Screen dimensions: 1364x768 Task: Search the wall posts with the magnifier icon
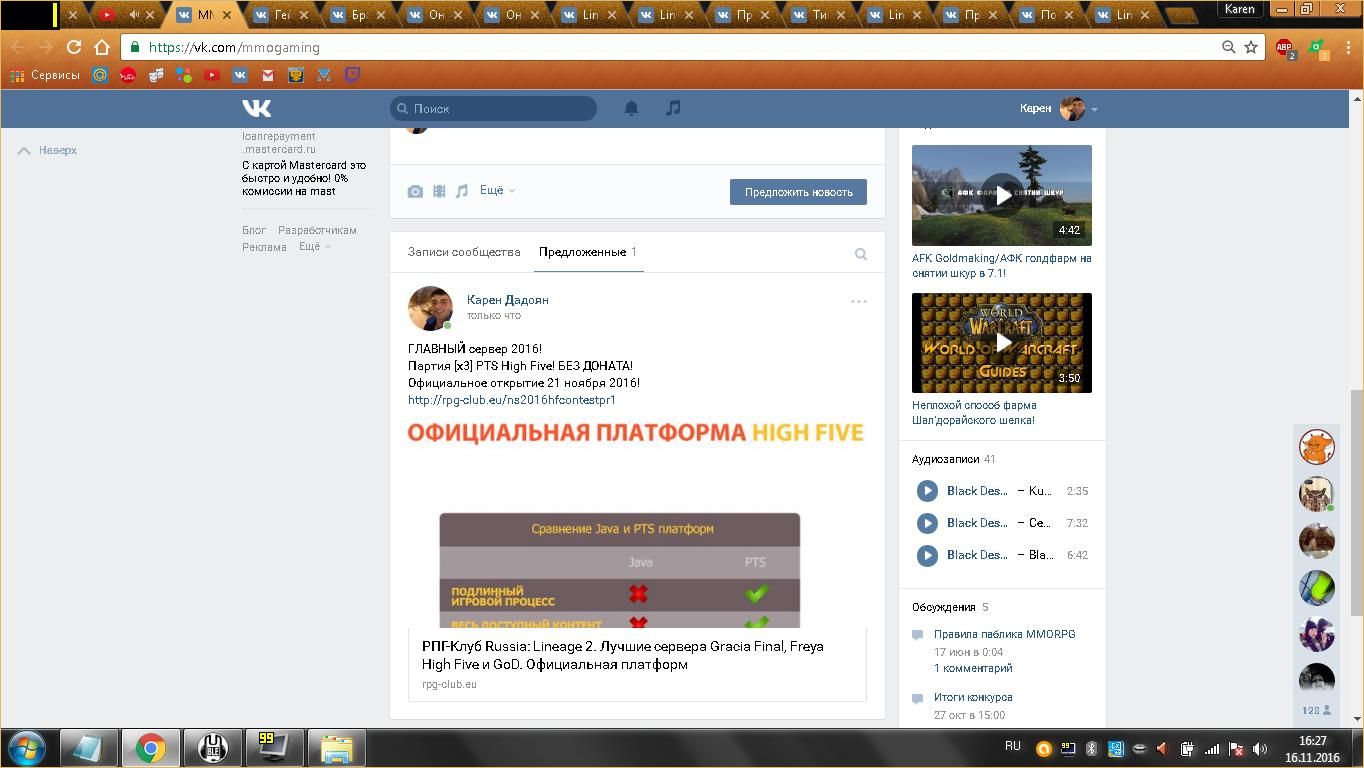click(860, 254)
